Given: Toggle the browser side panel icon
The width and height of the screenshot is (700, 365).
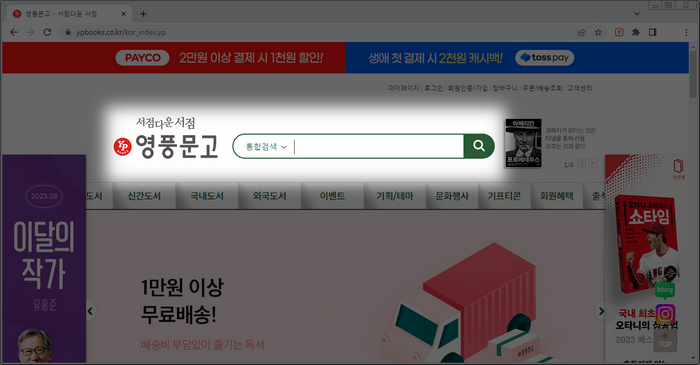Looking at the screenshot, I should [653, 32].
